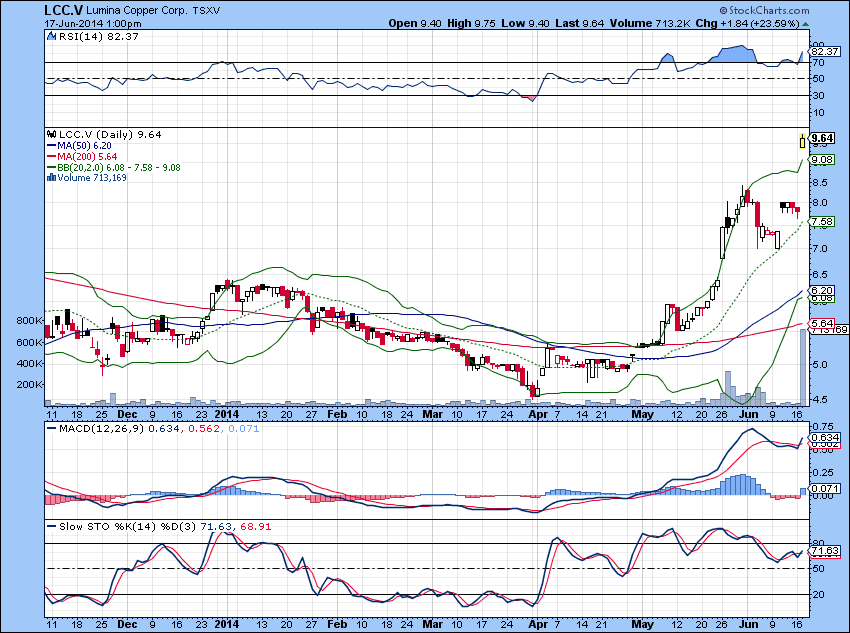The image size is (850, 633).
Task: Click the blue line marker before MA(50)
Action: 51,145
